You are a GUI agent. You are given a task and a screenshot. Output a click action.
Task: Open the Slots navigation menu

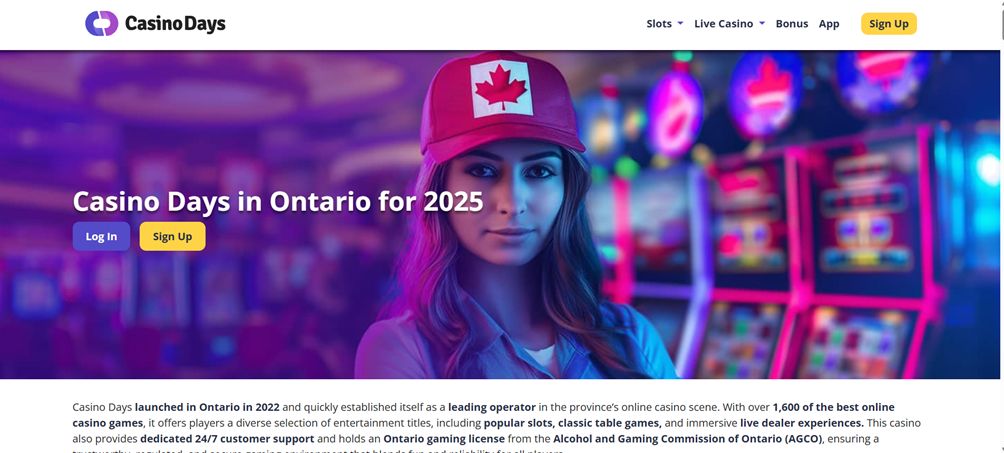[x=659, y=24]
